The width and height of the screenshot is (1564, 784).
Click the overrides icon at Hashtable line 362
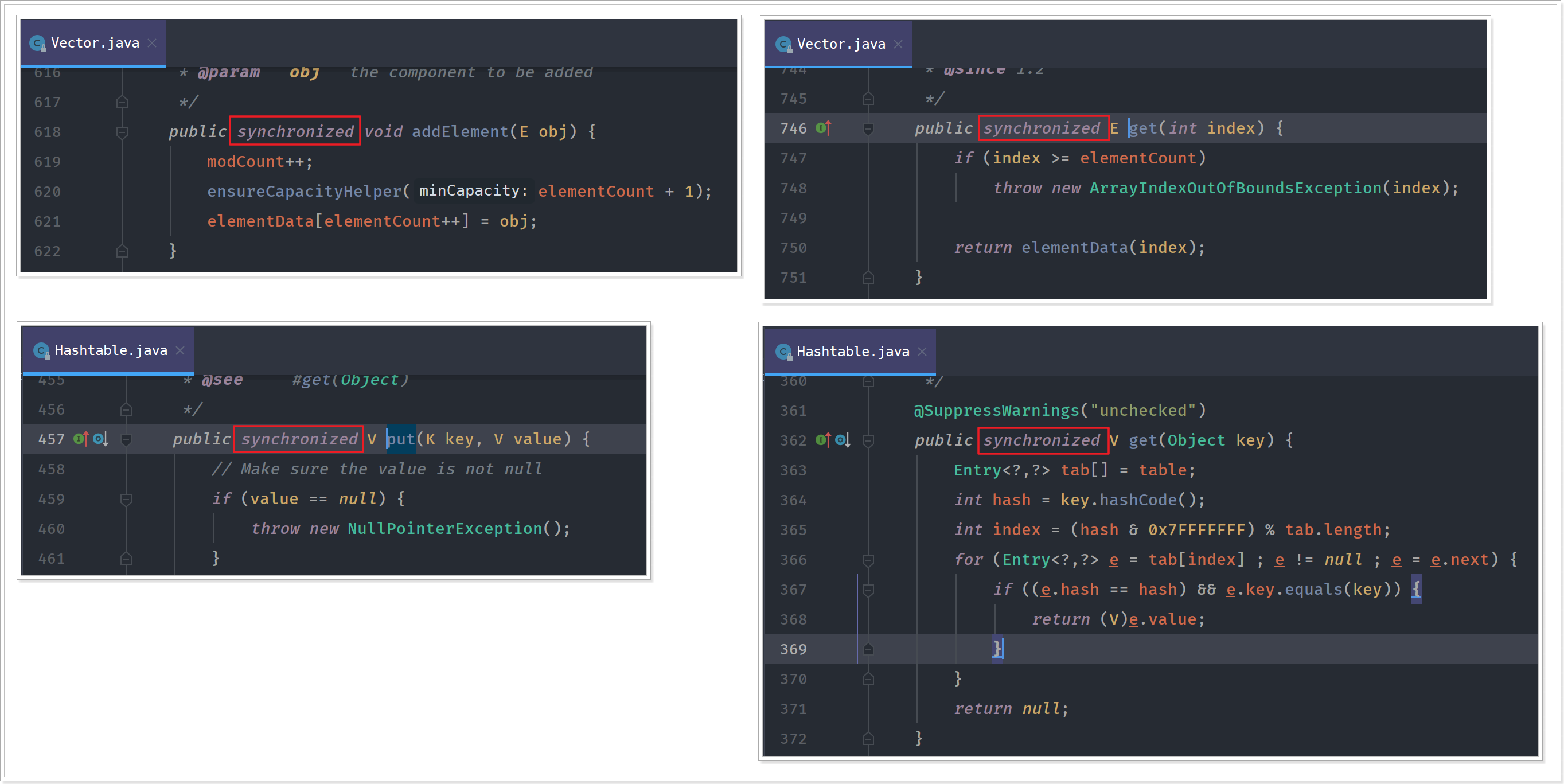coord(823,440)
